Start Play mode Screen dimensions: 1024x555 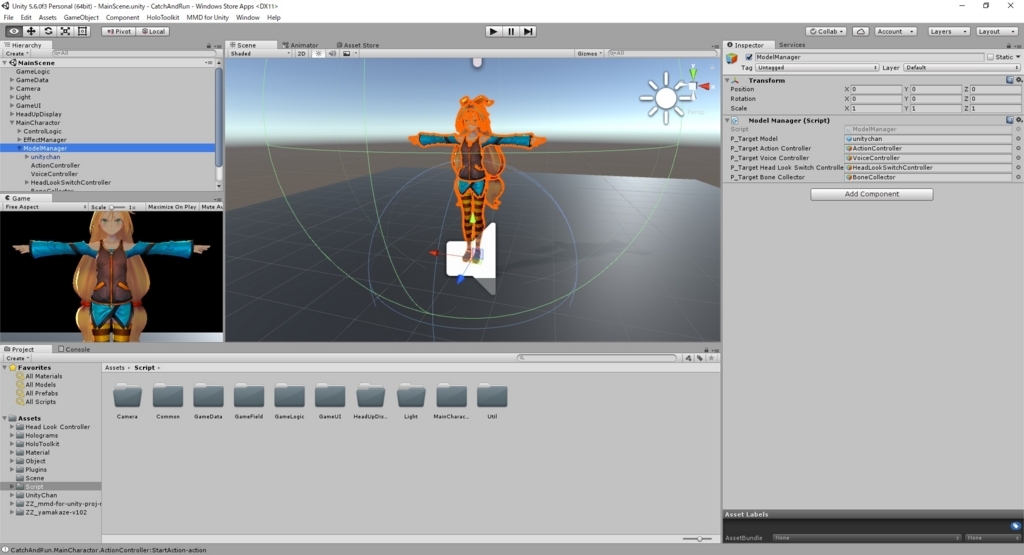tap(494, 31)
